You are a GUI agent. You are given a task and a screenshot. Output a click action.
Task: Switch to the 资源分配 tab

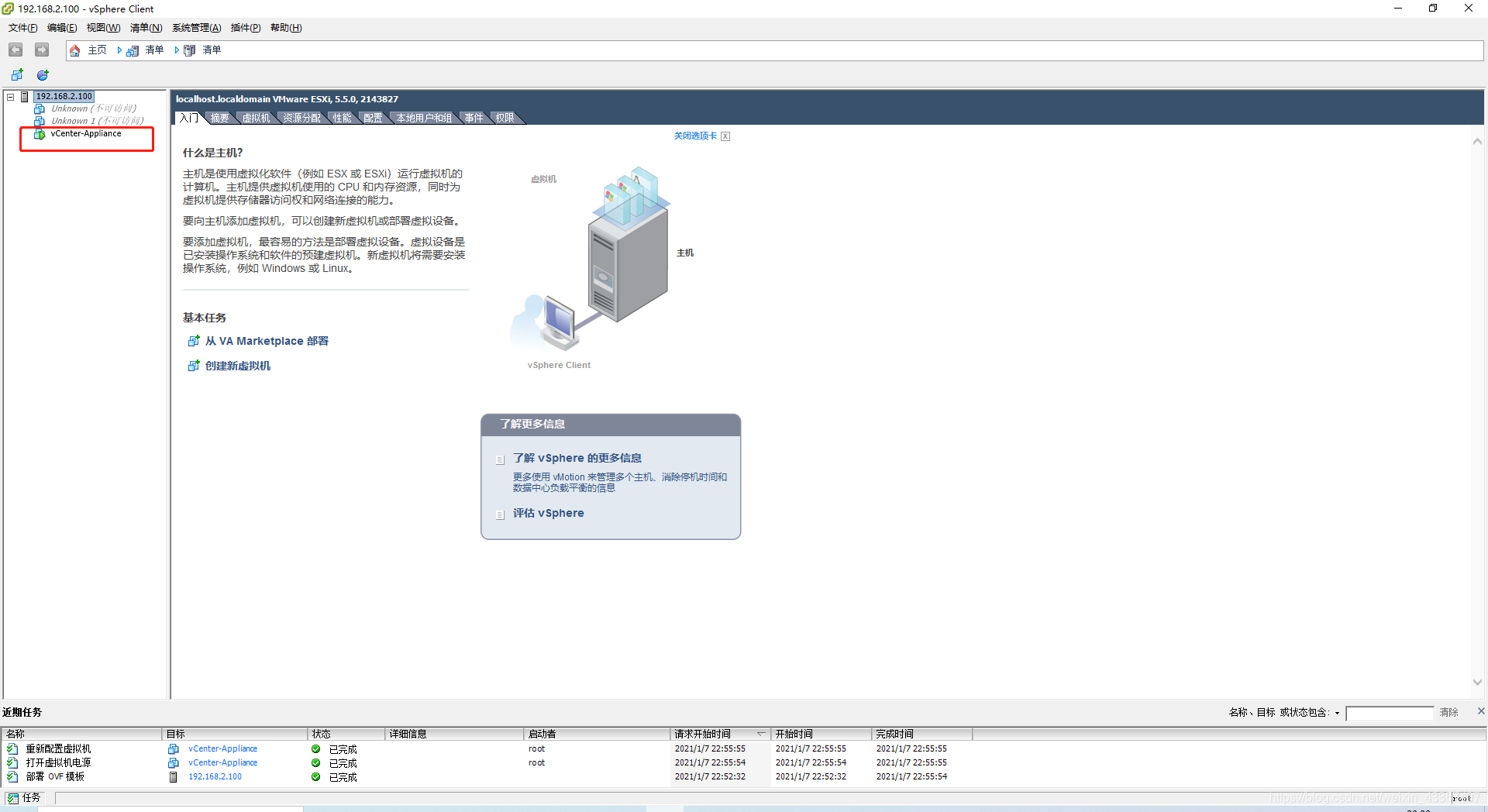tap(301, 118)
